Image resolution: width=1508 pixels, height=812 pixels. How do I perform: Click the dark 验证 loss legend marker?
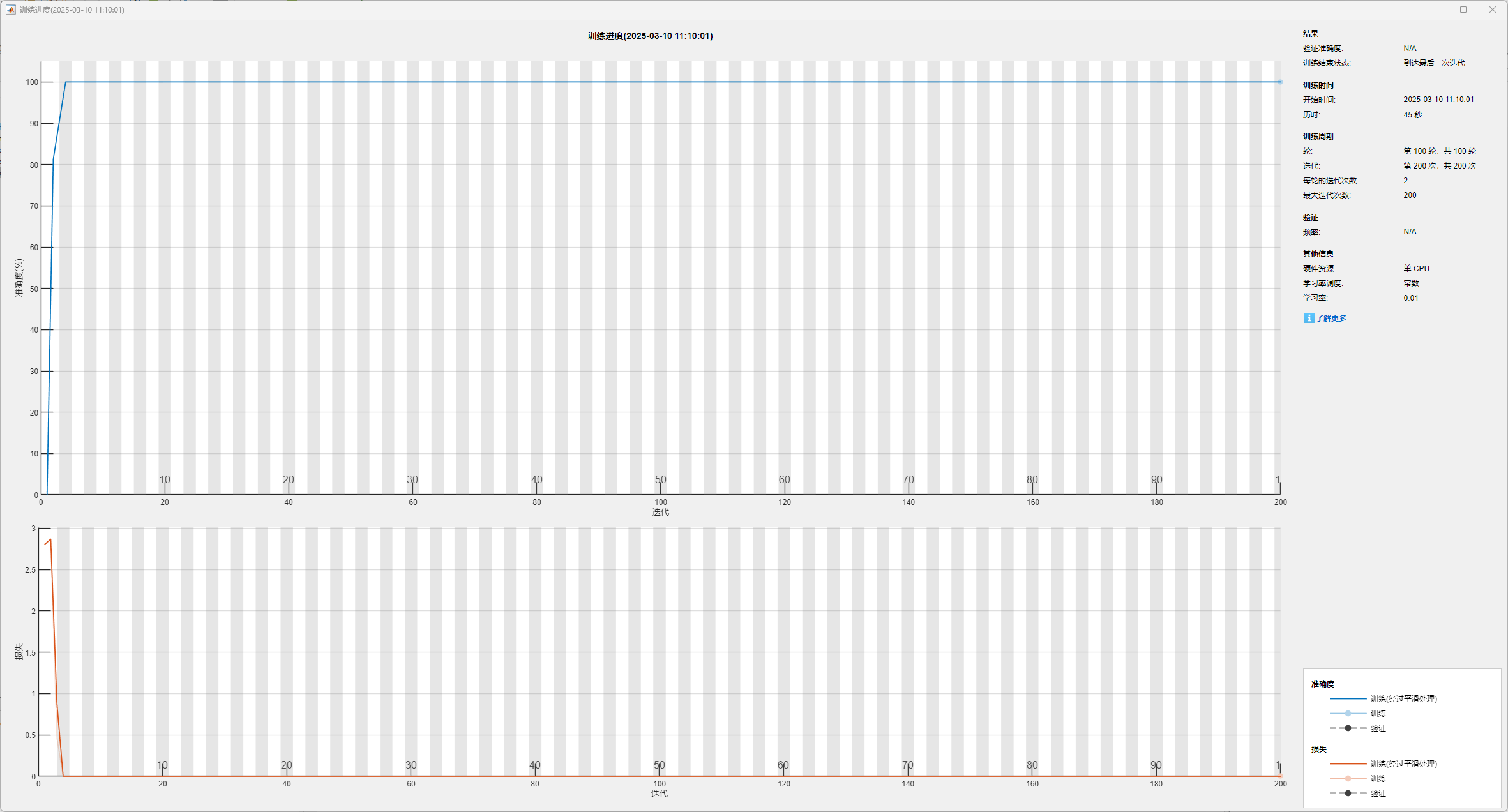coord(1348,793)
